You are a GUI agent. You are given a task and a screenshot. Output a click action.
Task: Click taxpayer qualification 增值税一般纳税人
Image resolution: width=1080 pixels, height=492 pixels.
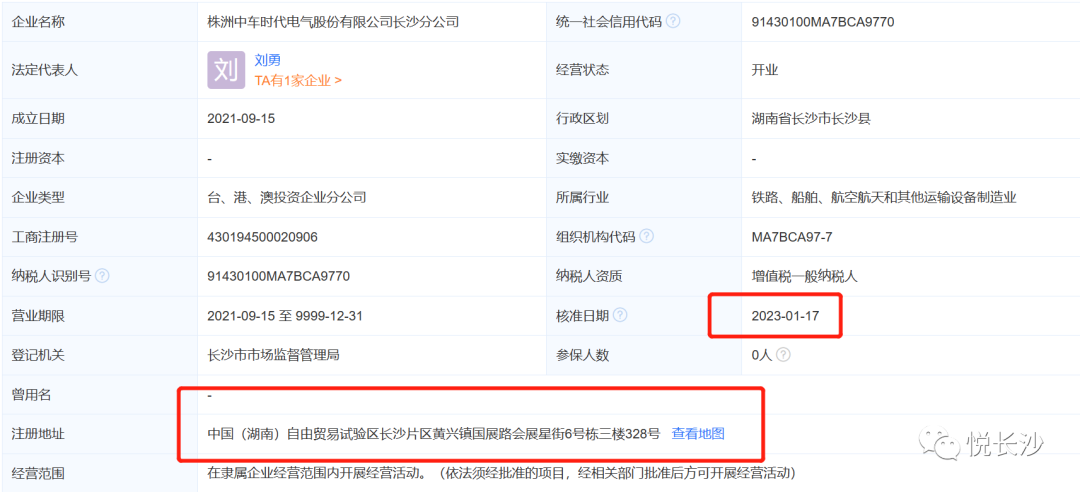coord(804,276)
